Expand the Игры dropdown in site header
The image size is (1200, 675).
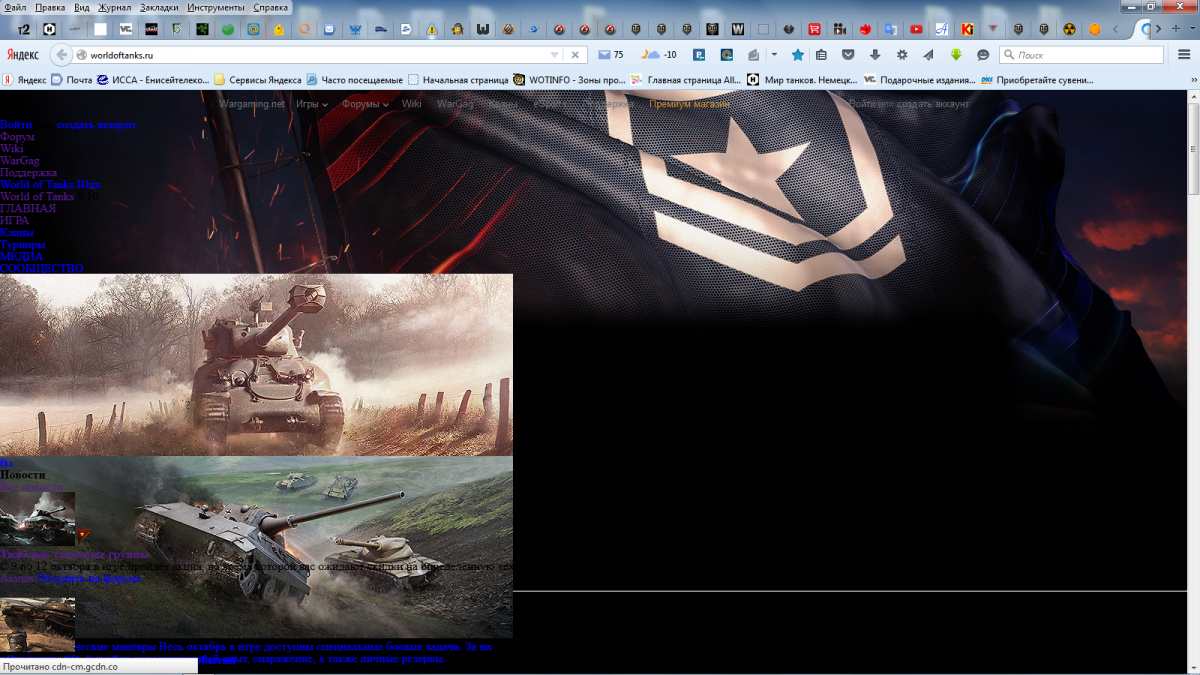311,104
